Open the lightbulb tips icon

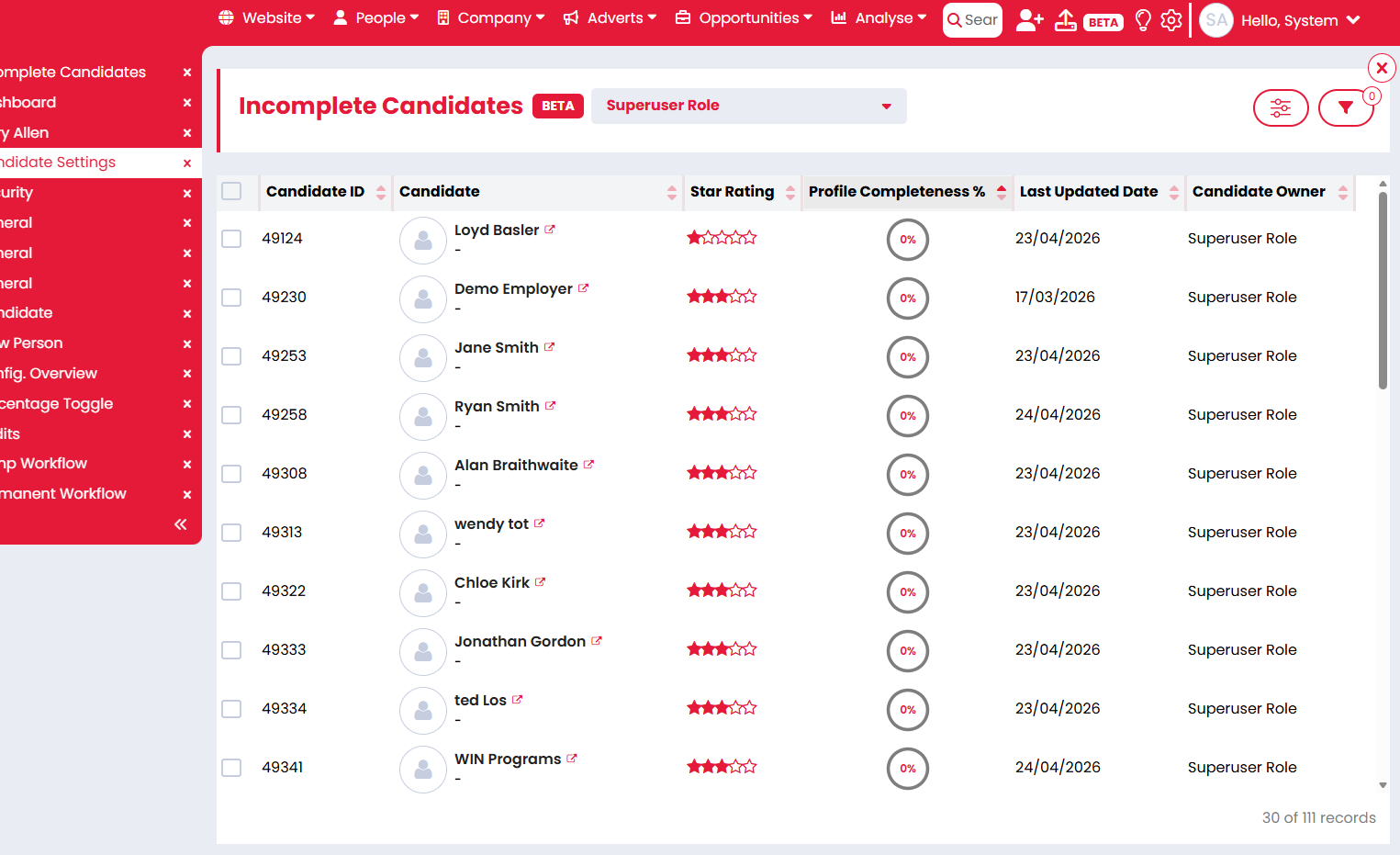[x=1143, y=20]
